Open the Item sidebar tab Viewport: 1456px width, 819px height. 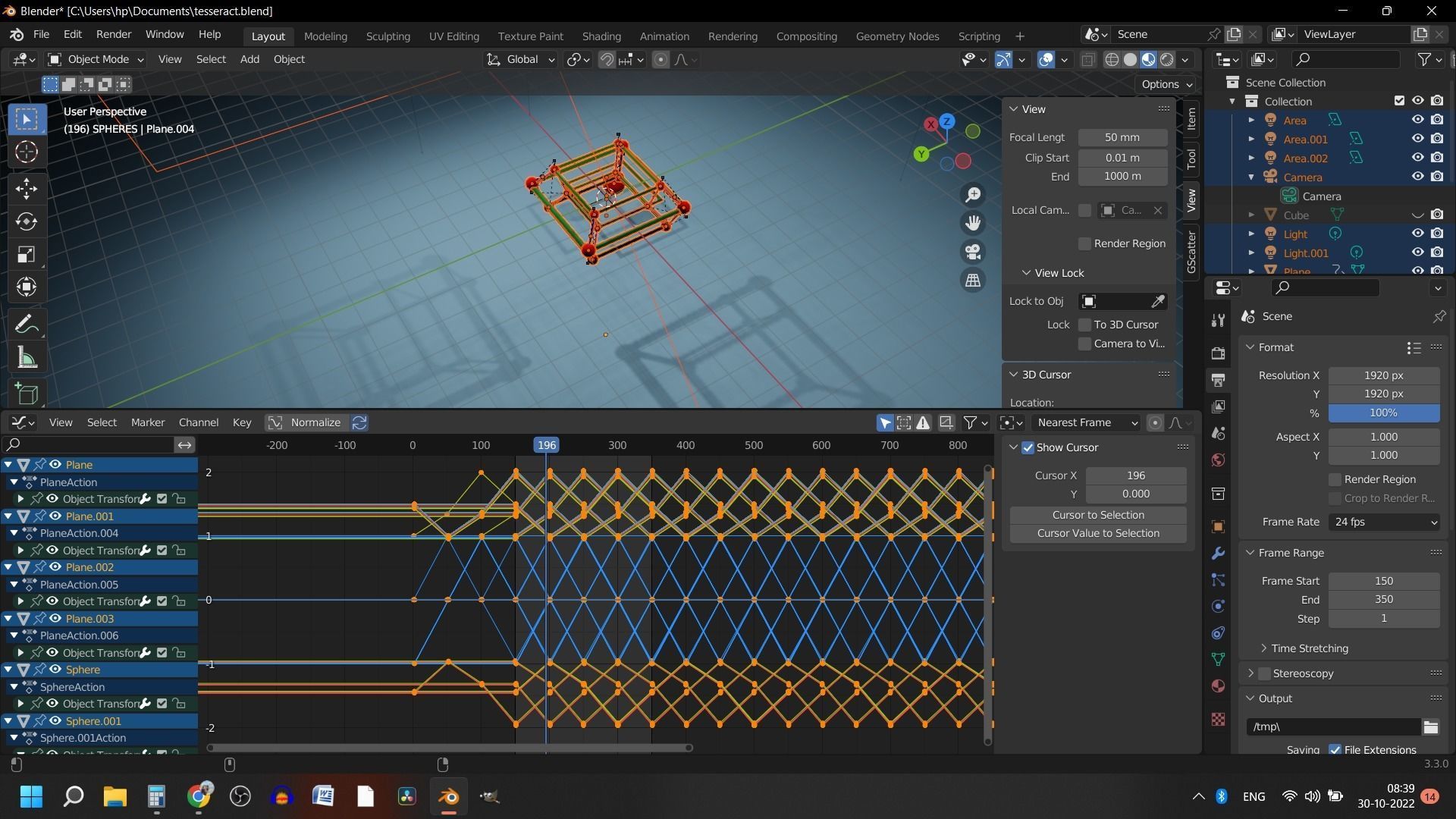(x=1191, y=118)
